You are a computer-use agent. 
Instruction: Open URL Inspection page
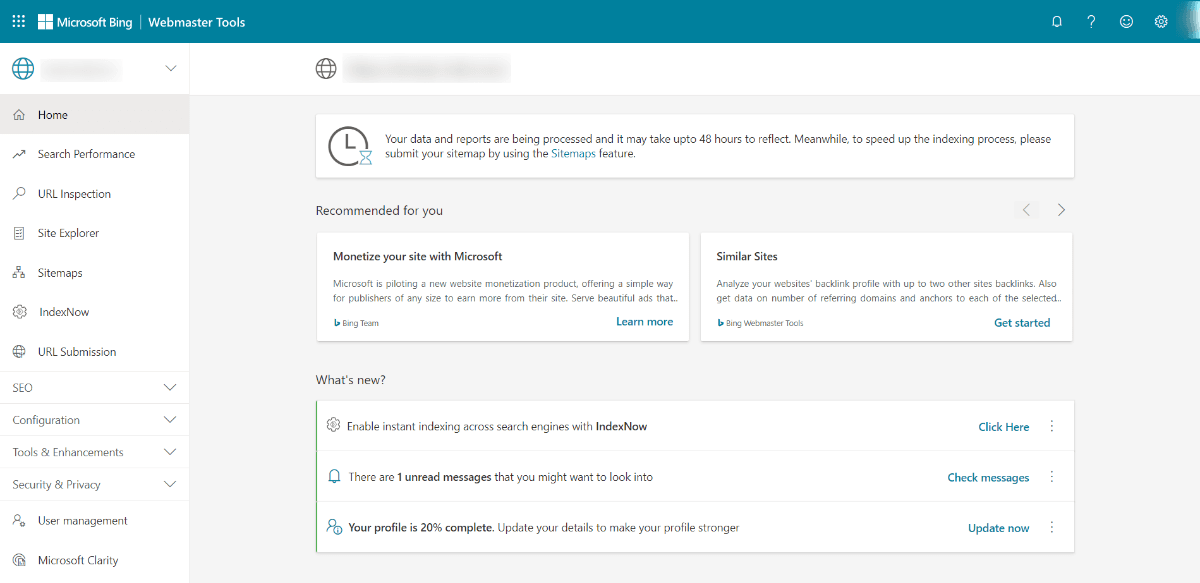(x=94, y=193)
